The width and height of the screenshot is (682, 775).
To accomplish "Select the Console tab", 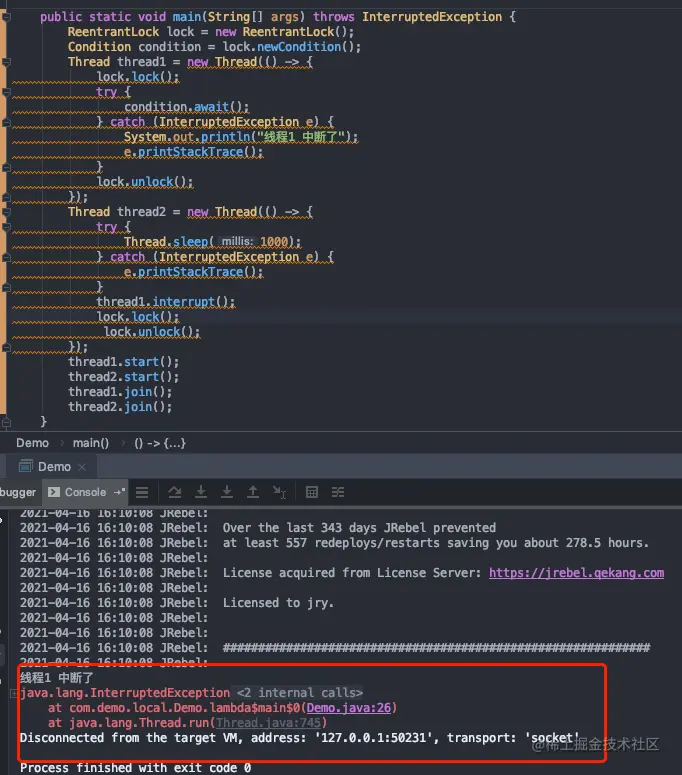I will (x=85, y=492).
